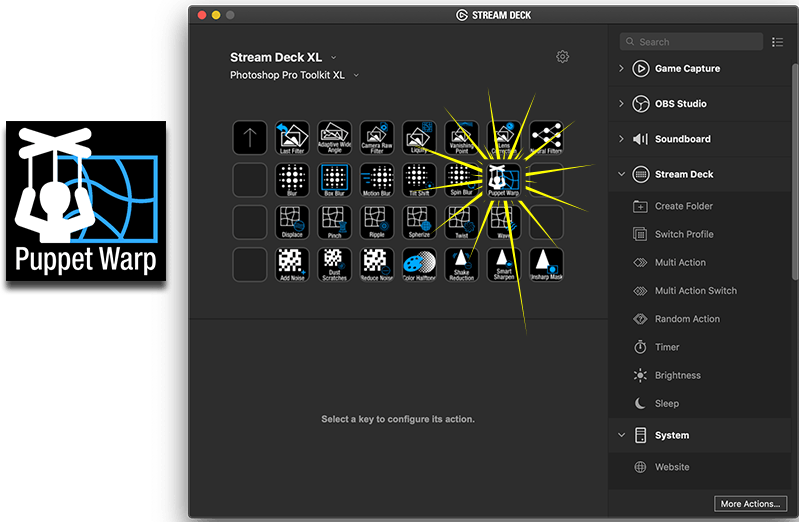799x522 pixels.
Task: Select the Ripple key
Action: 377,222
